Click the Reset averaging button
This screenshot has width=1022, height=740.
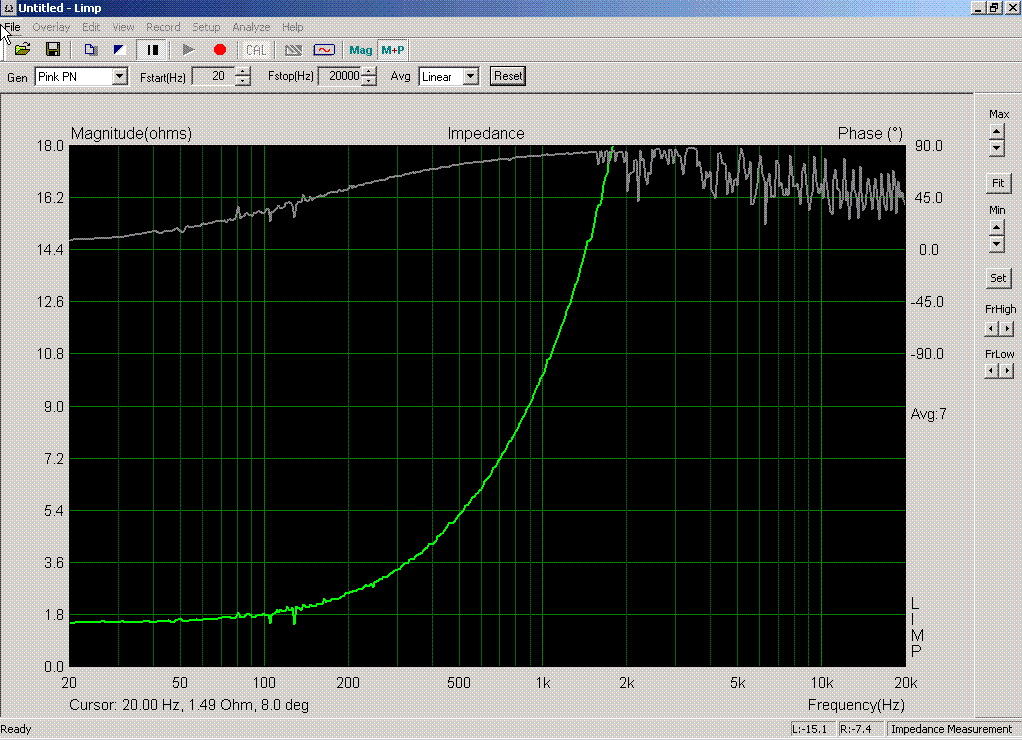tap(508, 76)
